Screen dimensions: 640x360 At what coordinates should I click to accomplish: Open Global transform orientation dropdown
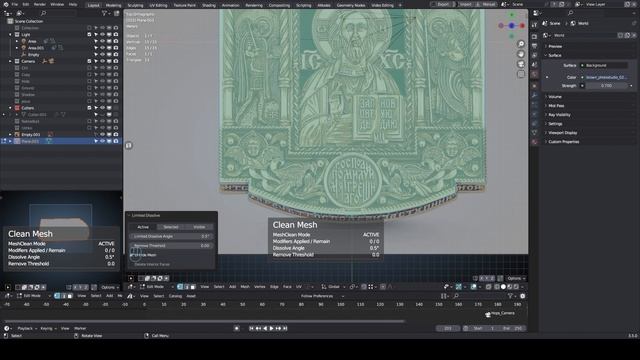coord(332,287)
